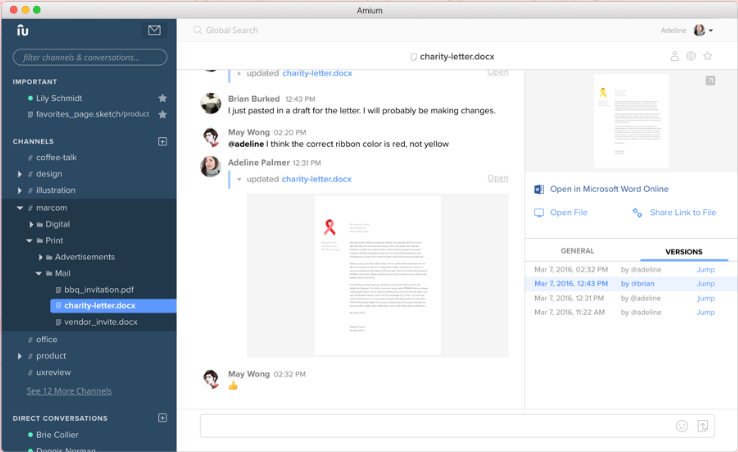Unstar Lily Schmidt in the Important list
This screenshot has width=738, height=452.
pos(162,98)
